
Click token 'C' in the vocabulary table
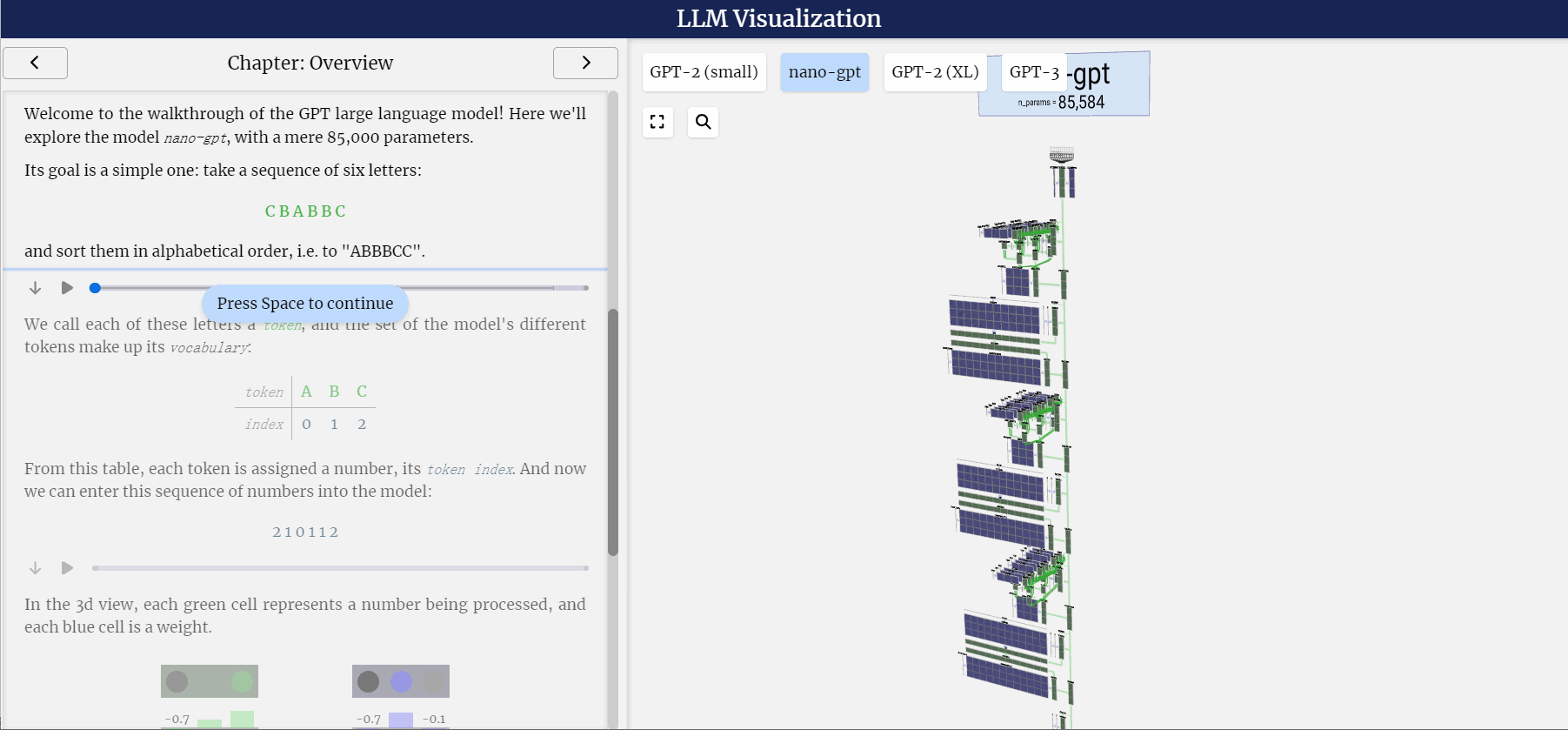click(x=362, y=392)
